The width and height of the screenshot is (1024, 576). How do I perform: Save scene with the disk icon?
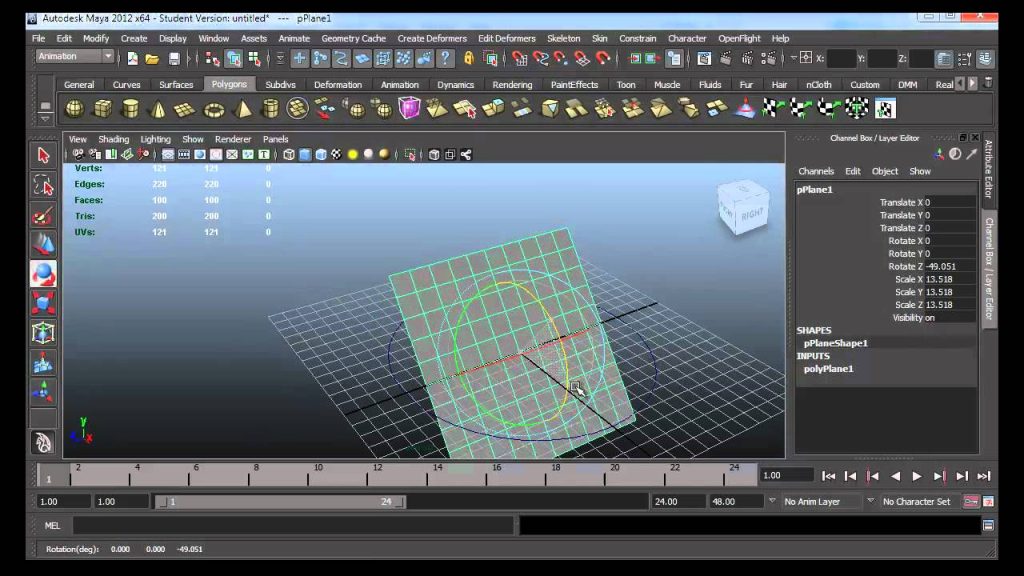(174, 59)
